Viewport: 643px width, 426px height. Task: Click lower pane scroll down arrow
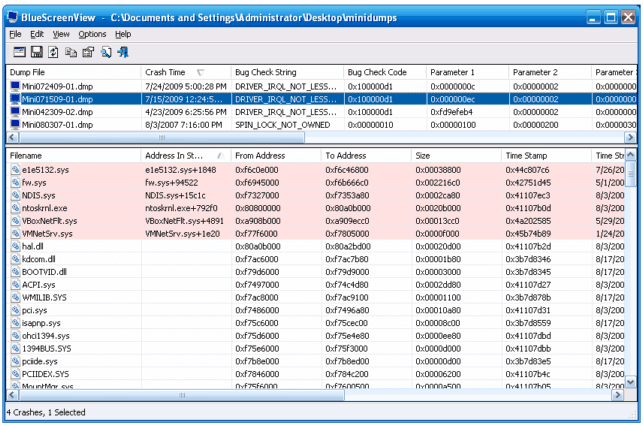click(x=631, y=383)
